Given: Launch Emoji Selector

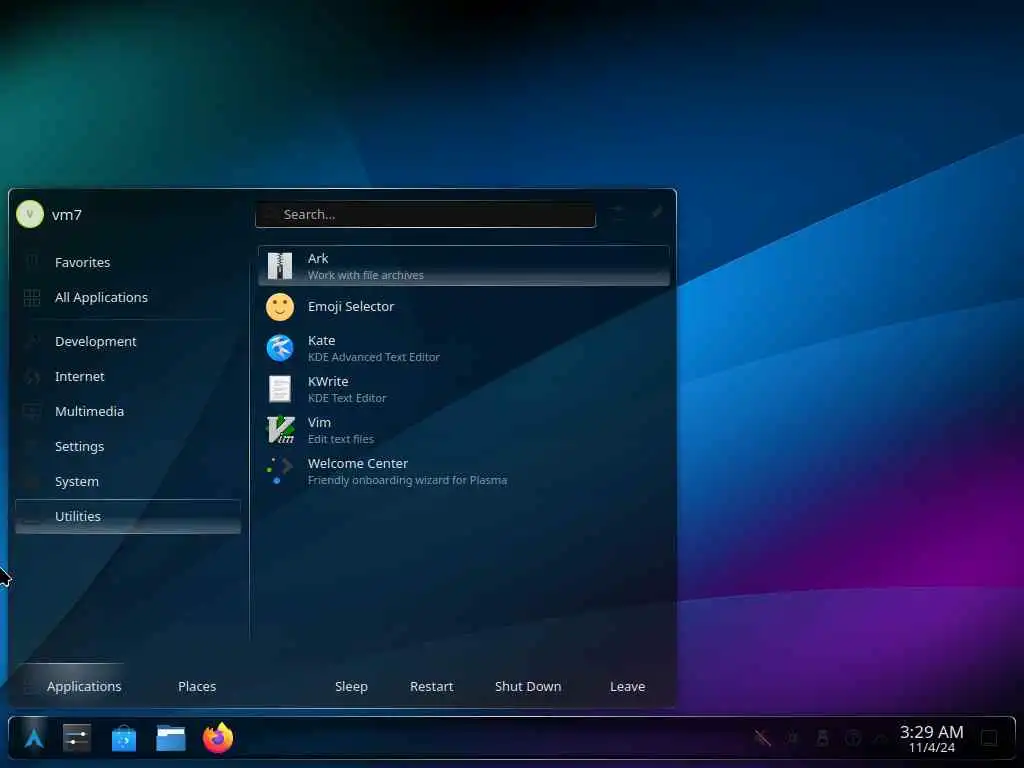Looking at the screenshot, I should point(464,307).
